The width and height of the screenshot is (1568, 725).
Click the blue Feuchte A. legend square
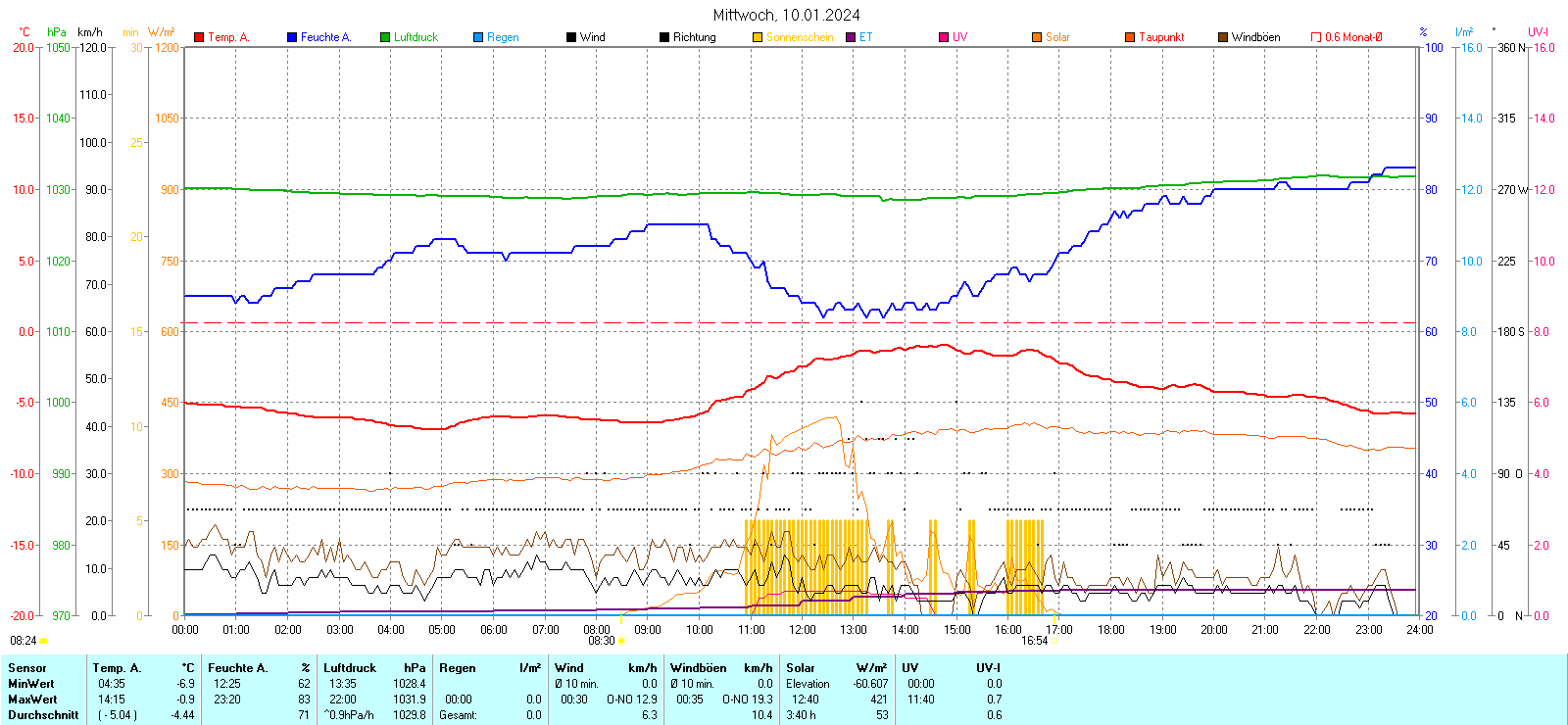tap(292, 37)
